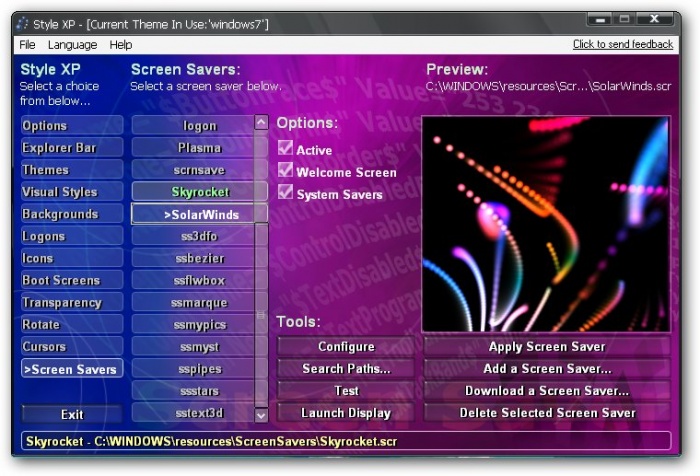The height and width of the screenshot is (476, 700).
Task: Toggle the Welcome Screen checkbox
Action: [x=285, y=170]
